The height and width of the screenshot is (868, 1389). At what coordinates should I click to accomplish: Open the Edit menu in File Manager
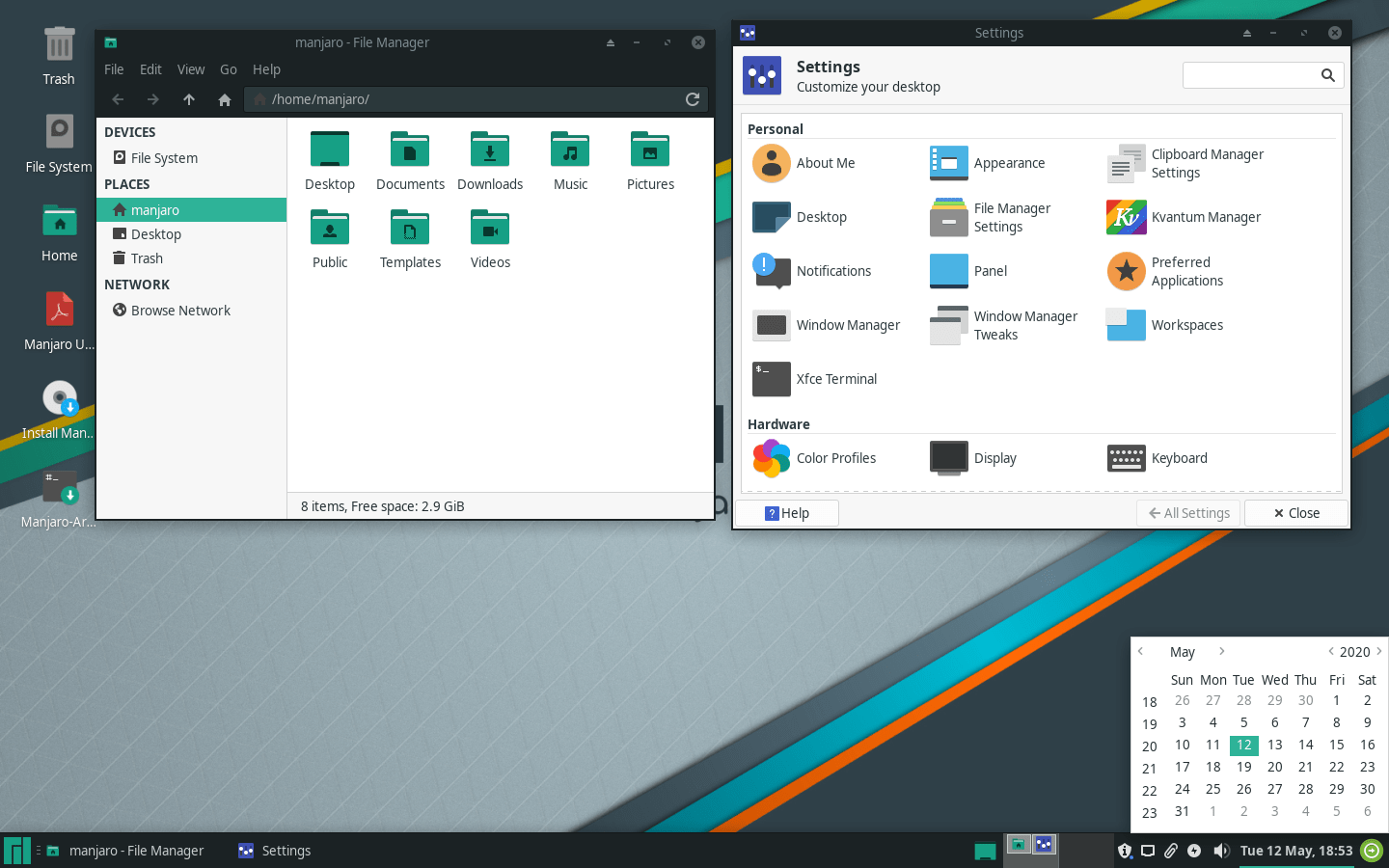(150, 69)
